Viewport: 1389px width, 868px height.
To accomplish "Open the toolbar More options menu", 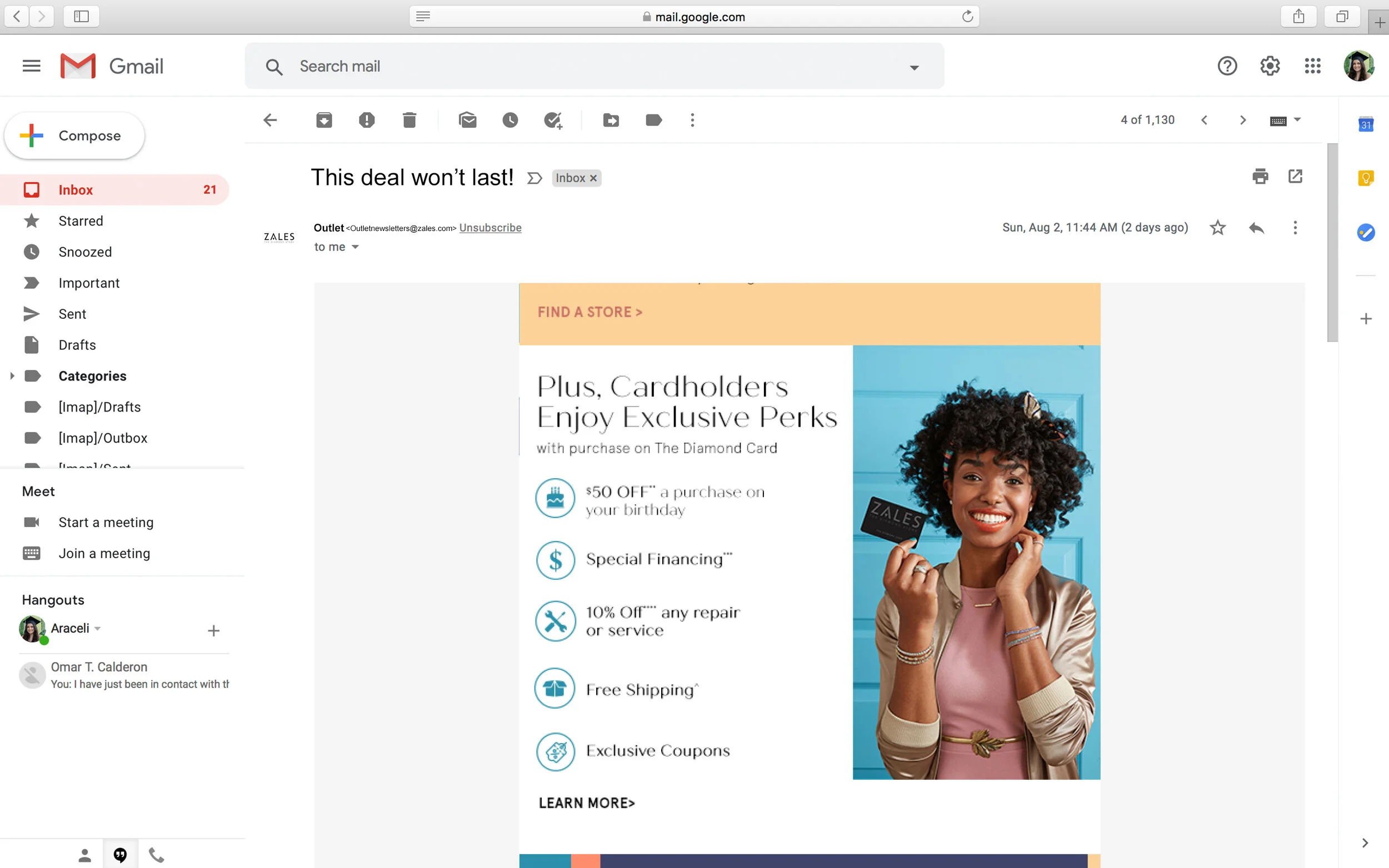I will tap(692, 120).
